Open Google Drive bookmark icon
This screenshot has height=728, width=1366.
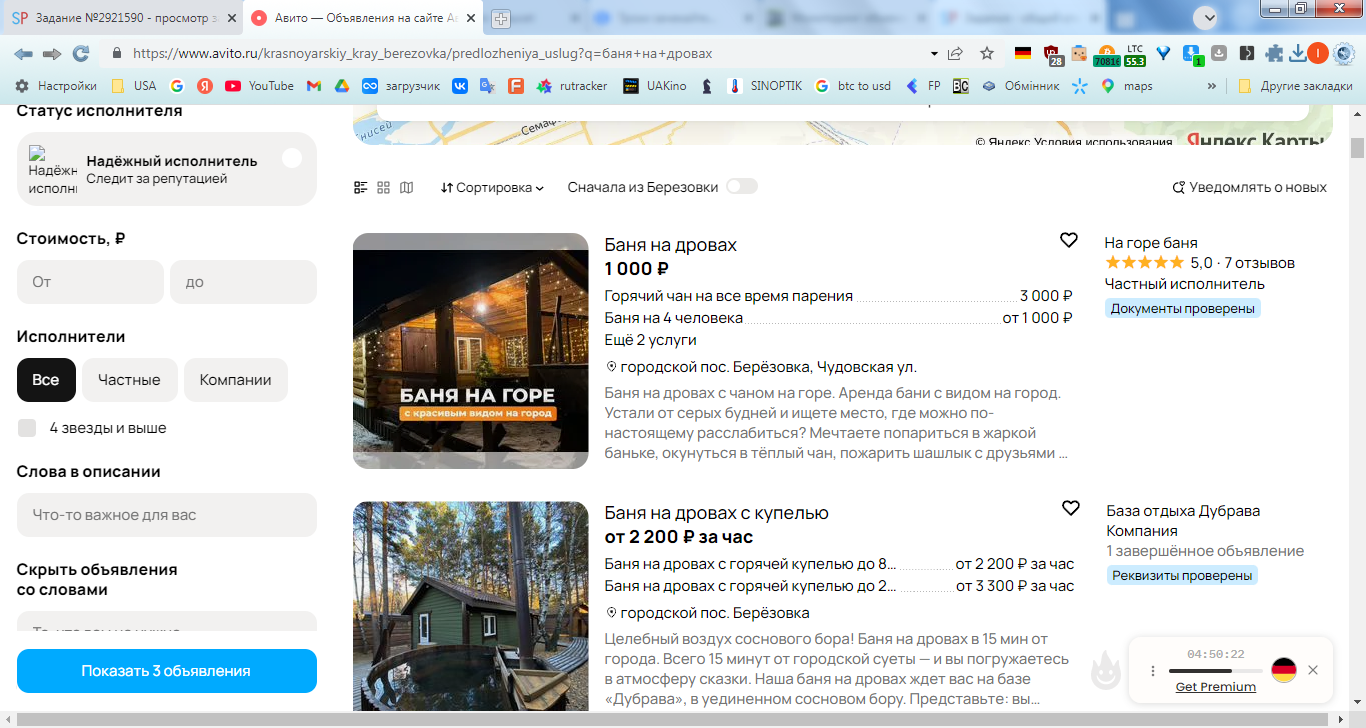(x=341, y=86)
